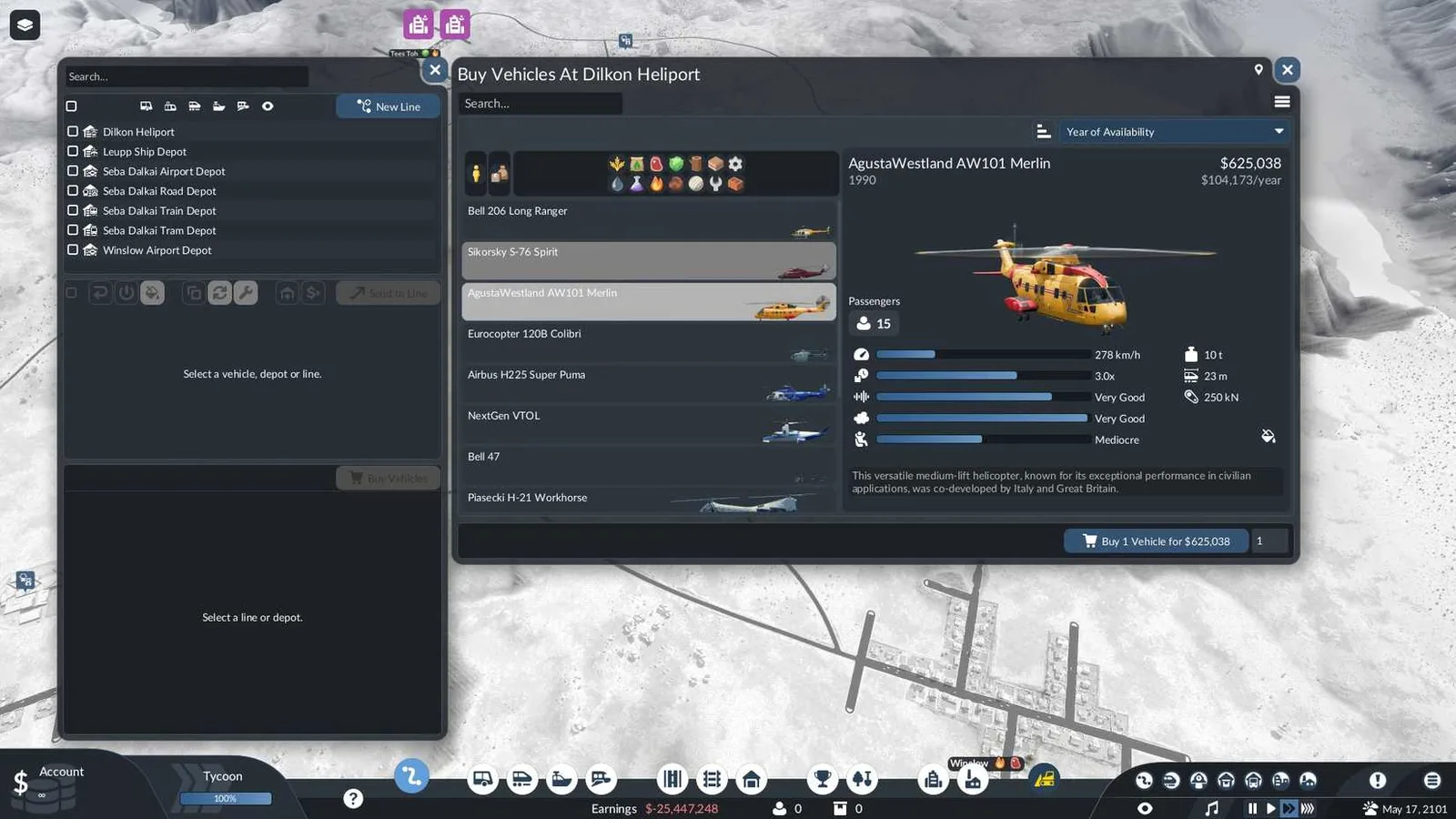Toggle the select-all checkbox in depot list
The height and width of the screenshot is (819, 1456).
pyautogui.click(x=71, y=106)
